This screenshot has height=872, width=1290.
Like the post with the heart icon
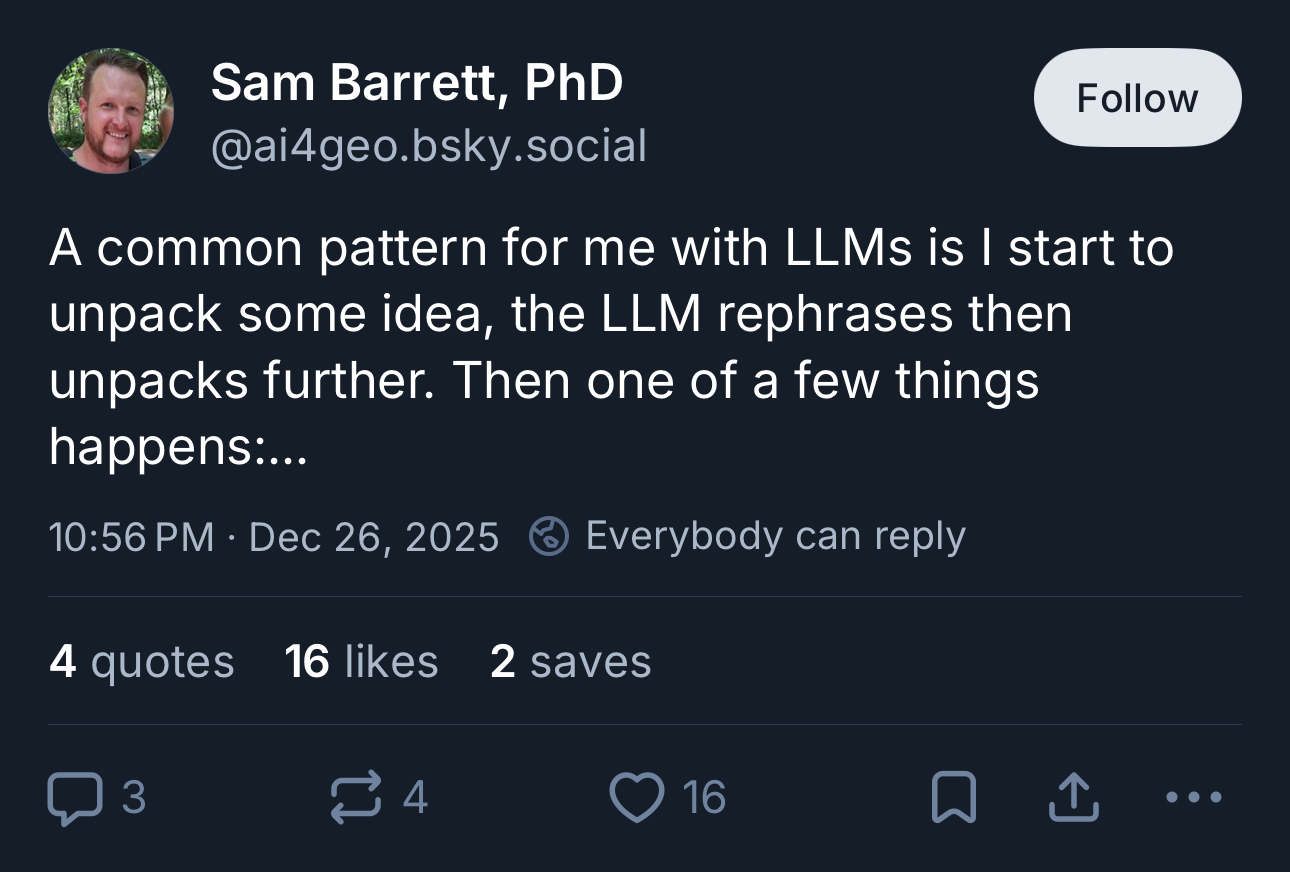[637, 798]
